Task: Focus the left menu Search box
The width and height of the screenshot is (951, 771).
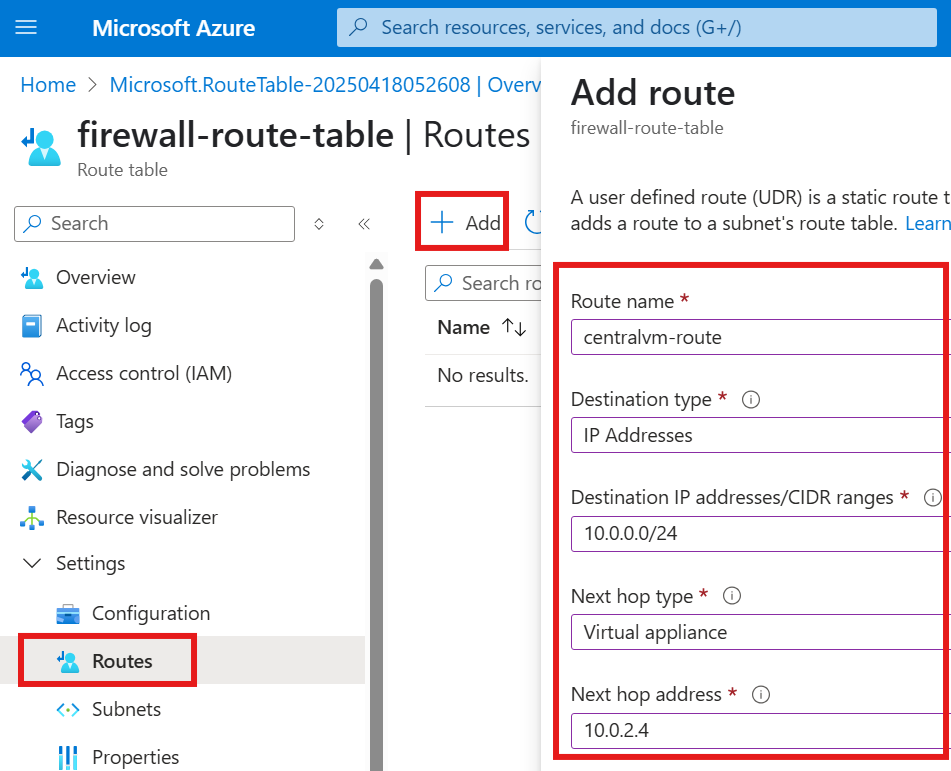Action: click(155, 224)
